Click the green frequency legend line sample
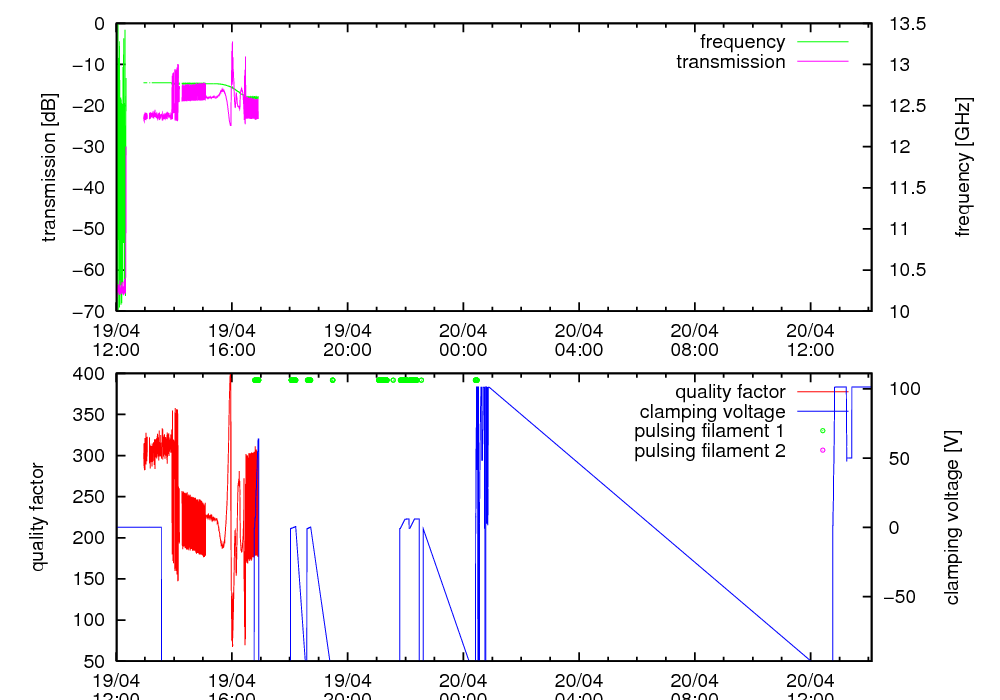Viewport: 1000px width, 700px height. (821, 42)
